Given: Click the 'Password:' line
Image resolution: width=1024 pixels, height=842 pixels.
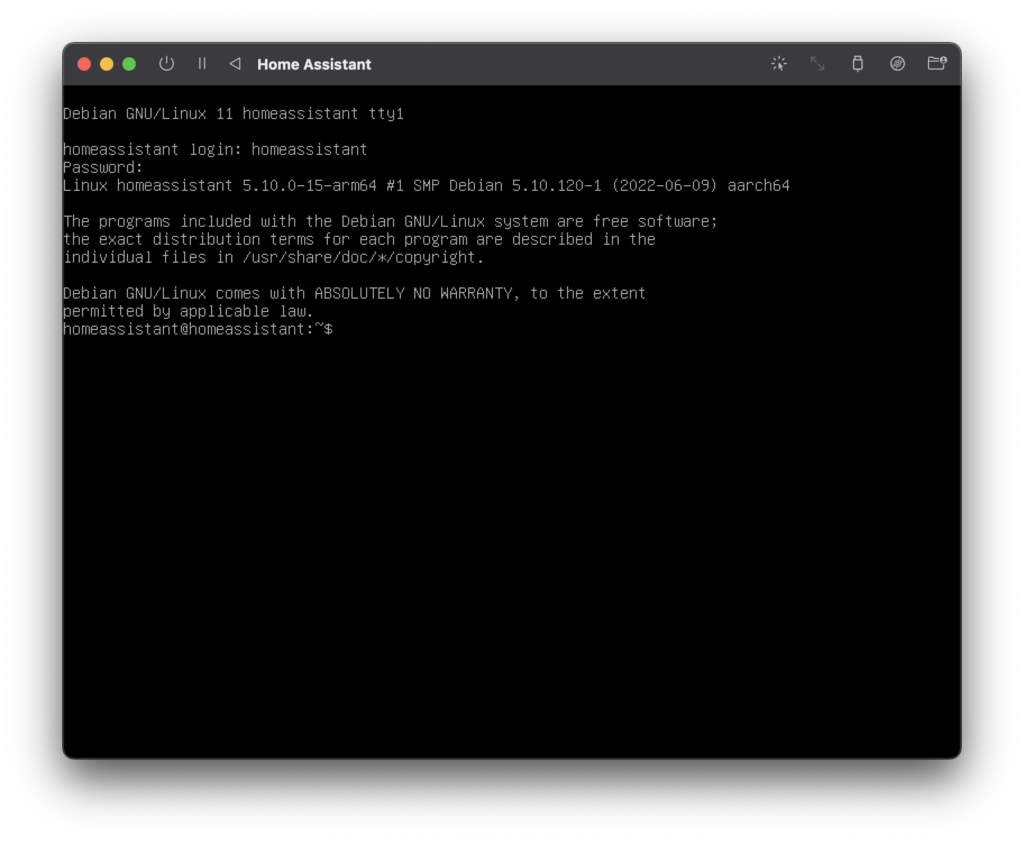Looking at the screenshot, I should (x=103, y=167).
